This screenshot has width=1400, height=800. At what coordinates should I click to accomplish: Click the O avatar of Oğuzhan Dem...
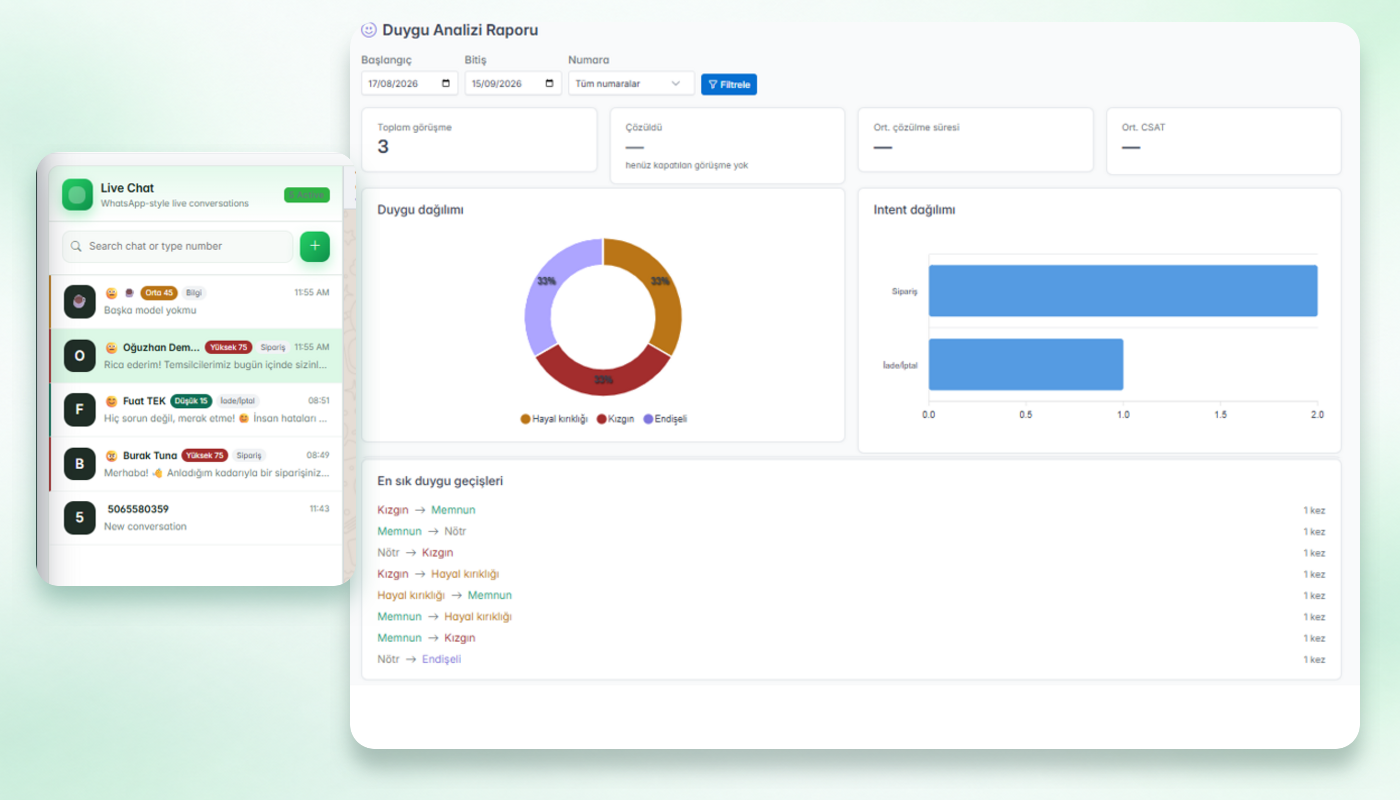[x=80, y=355]
